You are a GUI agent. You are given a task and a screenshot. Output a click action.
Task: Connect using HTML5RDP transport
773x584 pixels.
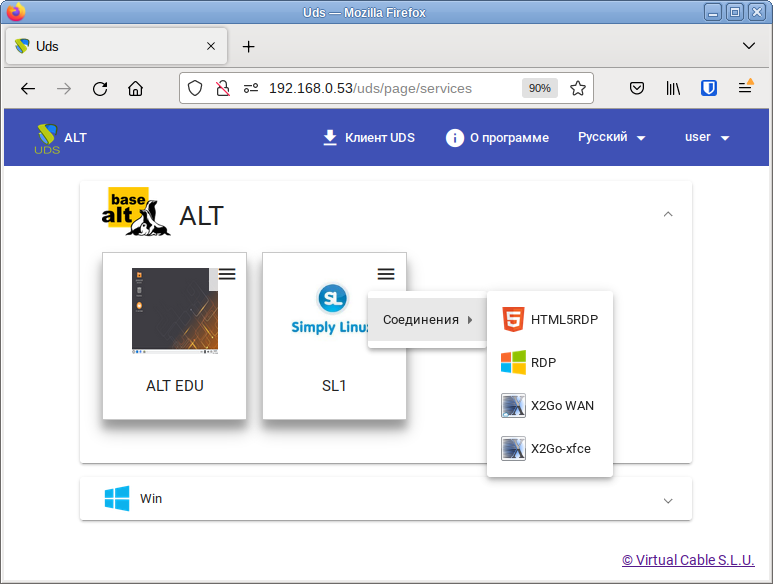click(550, 319)
